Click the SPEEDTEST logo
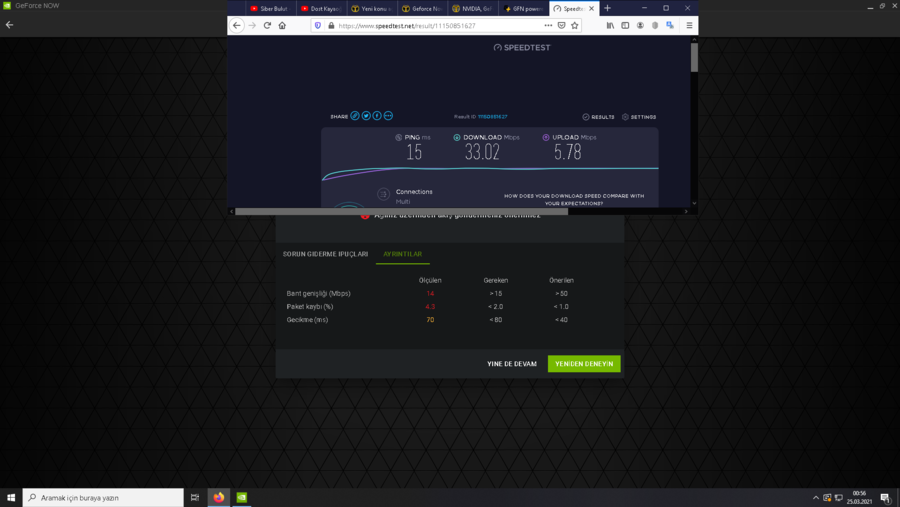 [522, 48]
